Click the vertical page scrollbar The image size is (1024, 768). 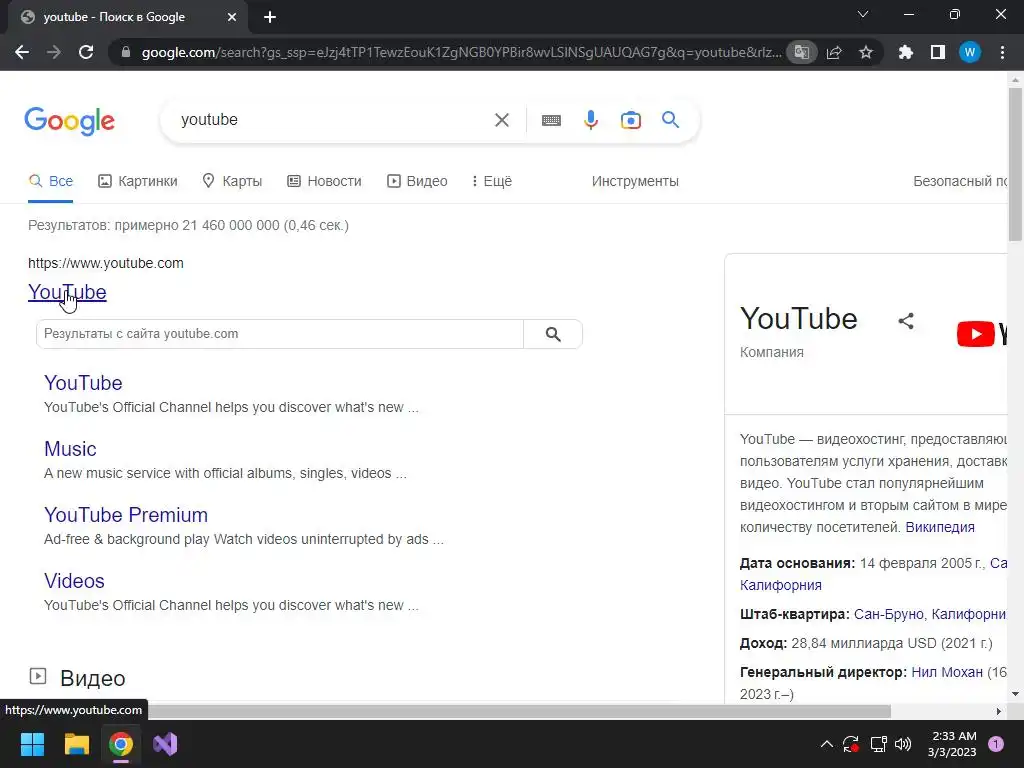pos(1015,164)
